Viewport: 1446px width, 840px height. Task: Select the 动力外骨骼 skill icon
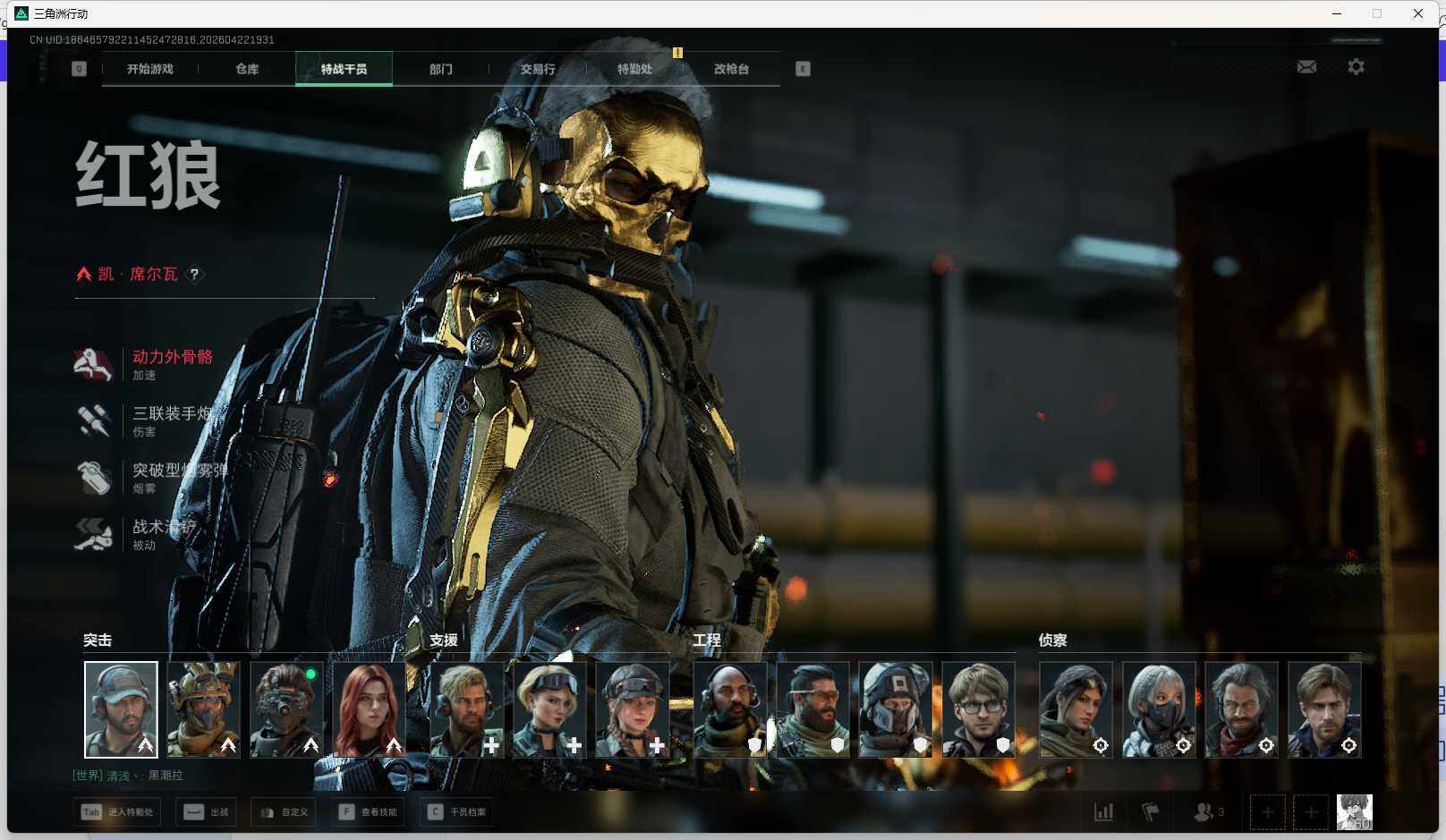93,364
